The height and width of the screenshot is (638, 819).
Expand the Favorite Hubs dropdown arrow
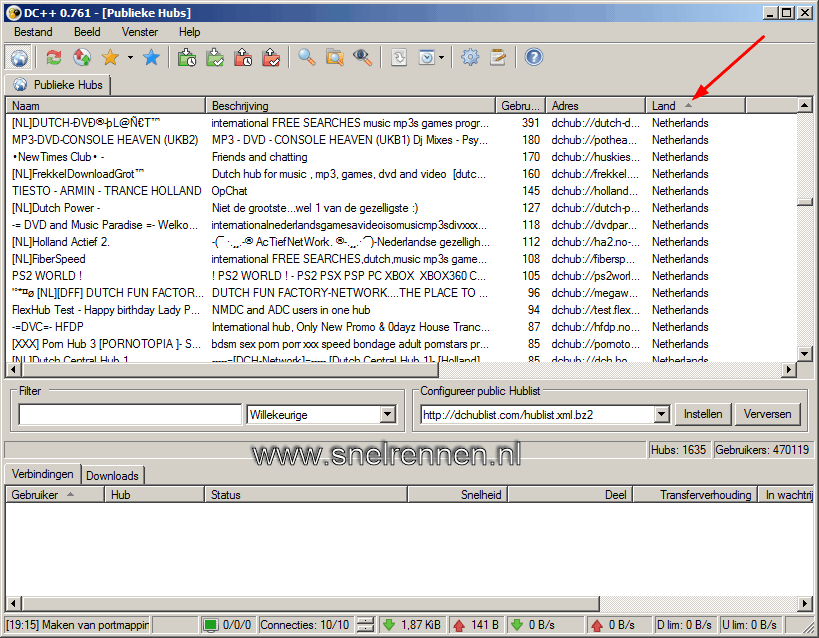pyautogui.click(x=130, y=57)
